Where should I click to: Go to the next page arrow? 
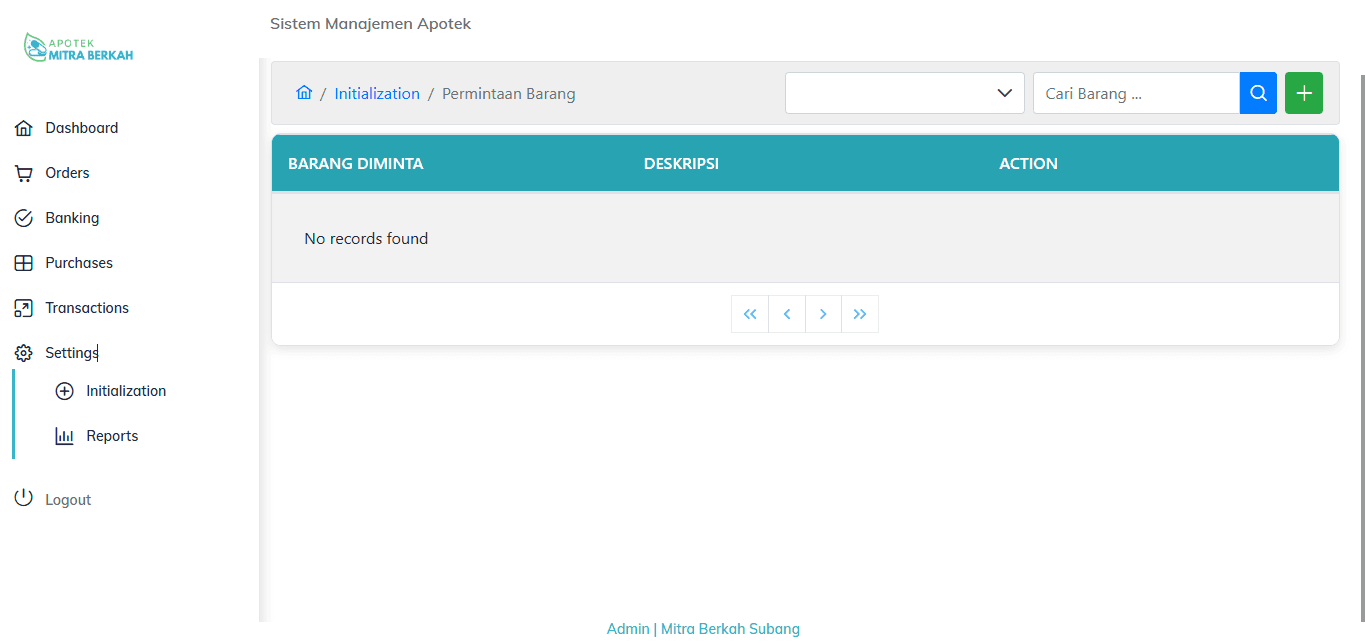coord(823,314)
